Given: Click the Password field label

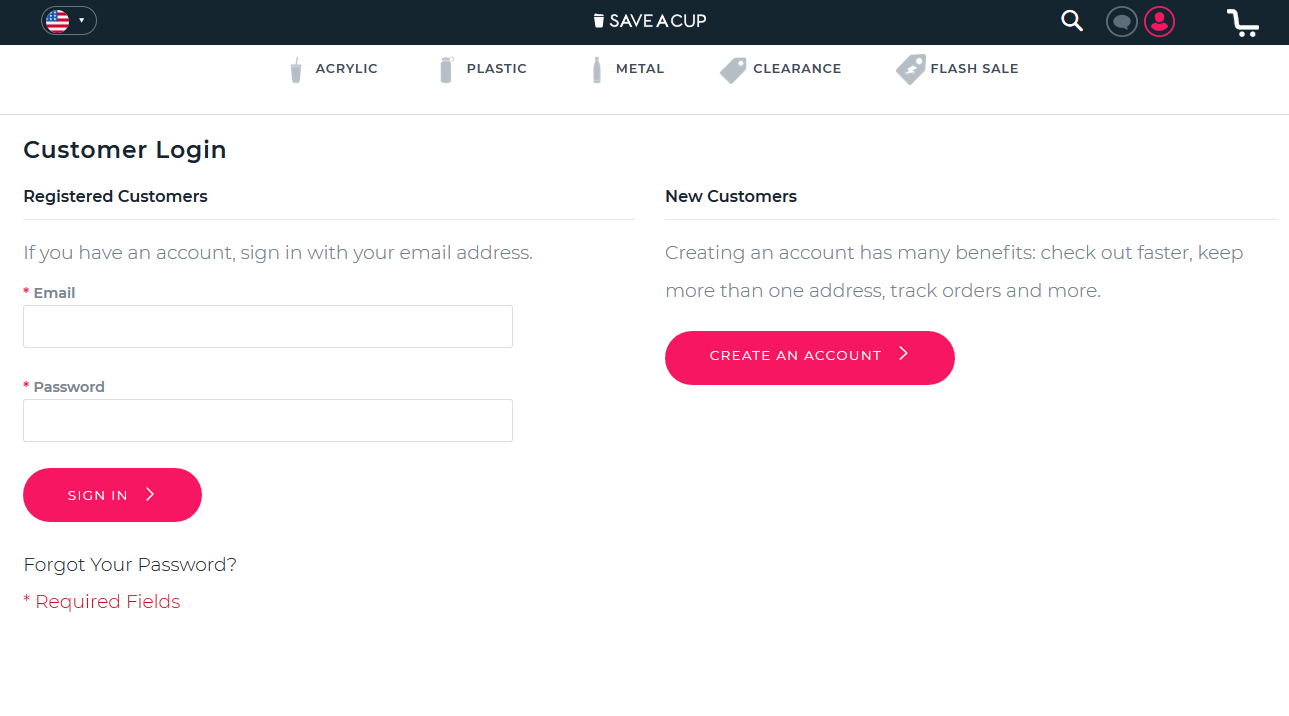Looking at the screenshot, I should [x=69, y=387].
